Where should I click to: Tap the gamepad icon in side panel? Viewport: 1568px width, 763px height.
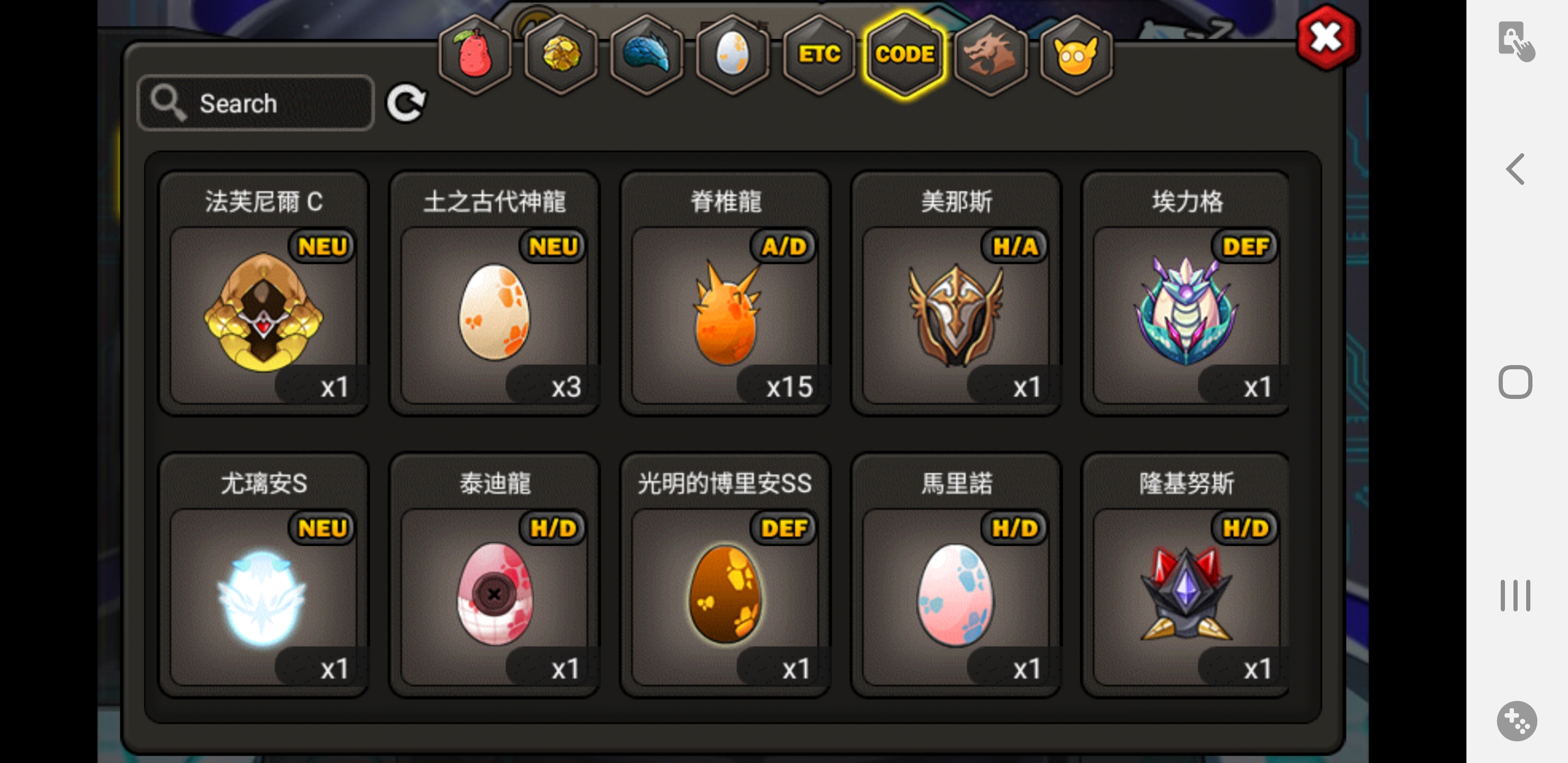tap(1516, 721)
